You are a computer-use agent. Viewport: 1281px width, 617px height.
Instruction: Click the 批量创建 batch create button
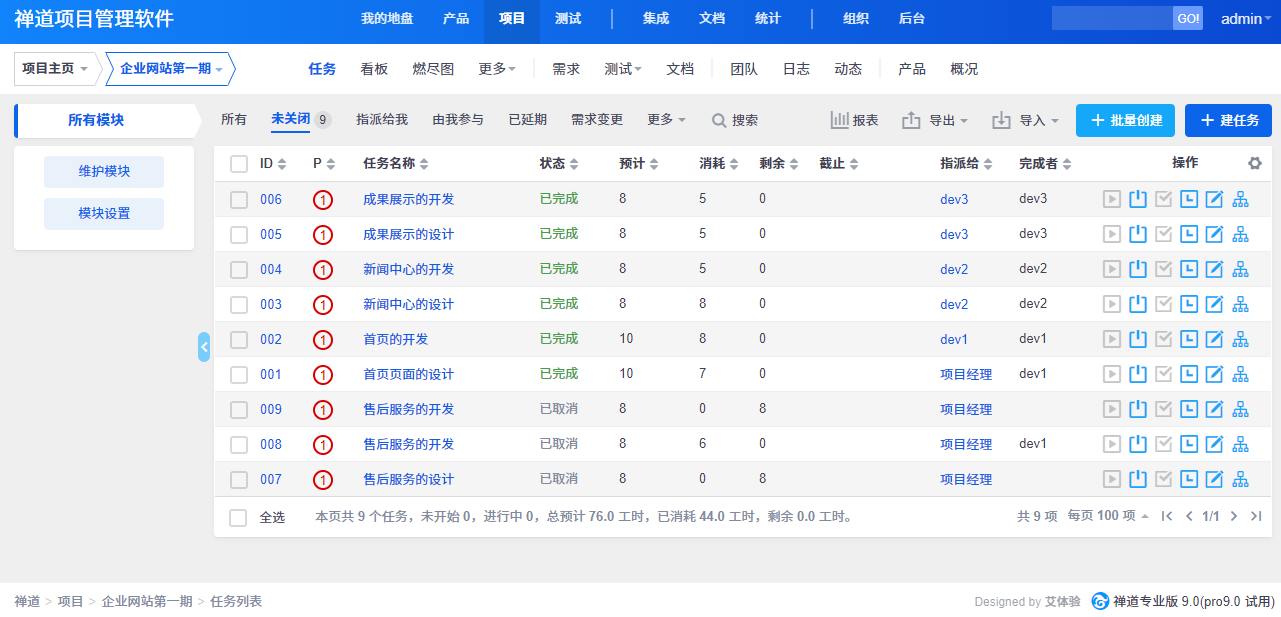tap(1125, 120)
